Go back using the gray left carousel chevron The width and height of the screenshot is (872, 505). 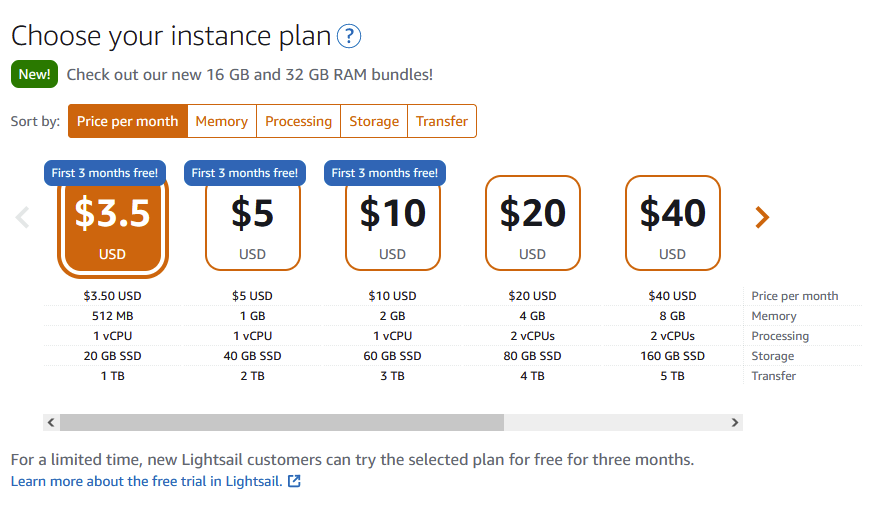pos(22,217)
